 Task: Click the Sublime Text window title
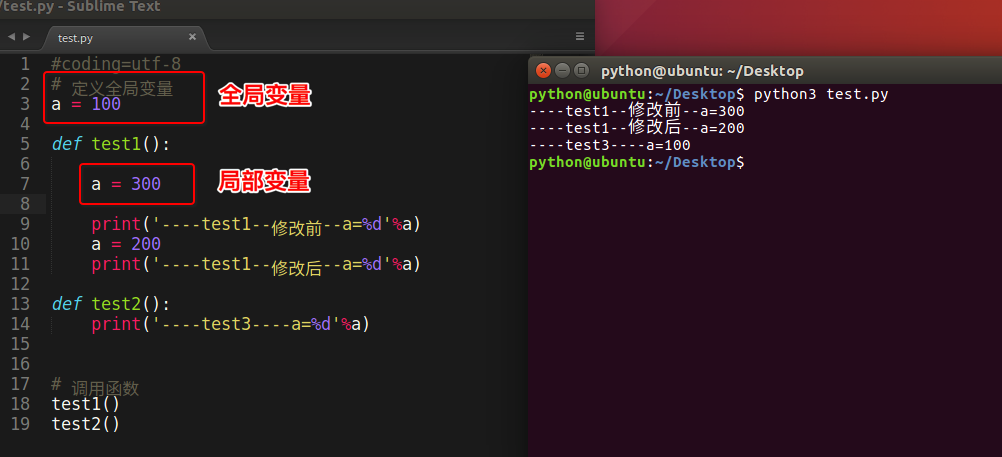click(81, 7)
